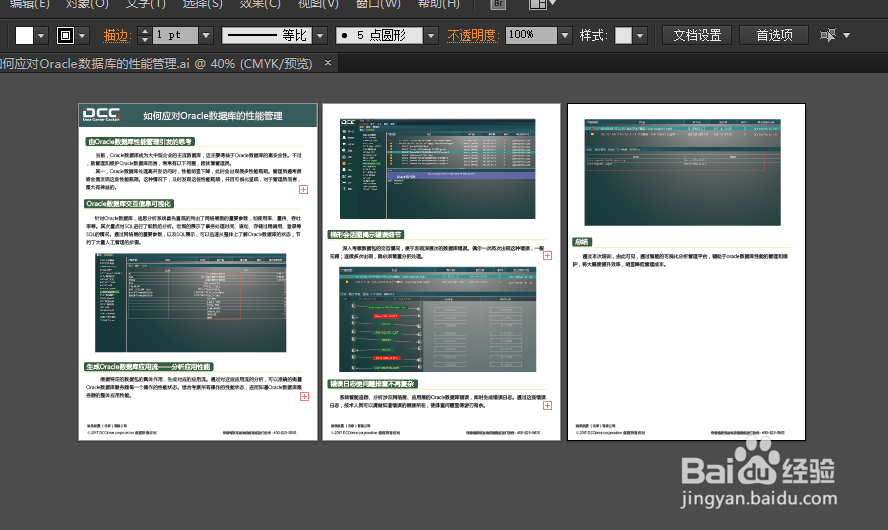Click the top screenshot image on page two
This screenshot has width=888, height=530.
coord(437,169)
